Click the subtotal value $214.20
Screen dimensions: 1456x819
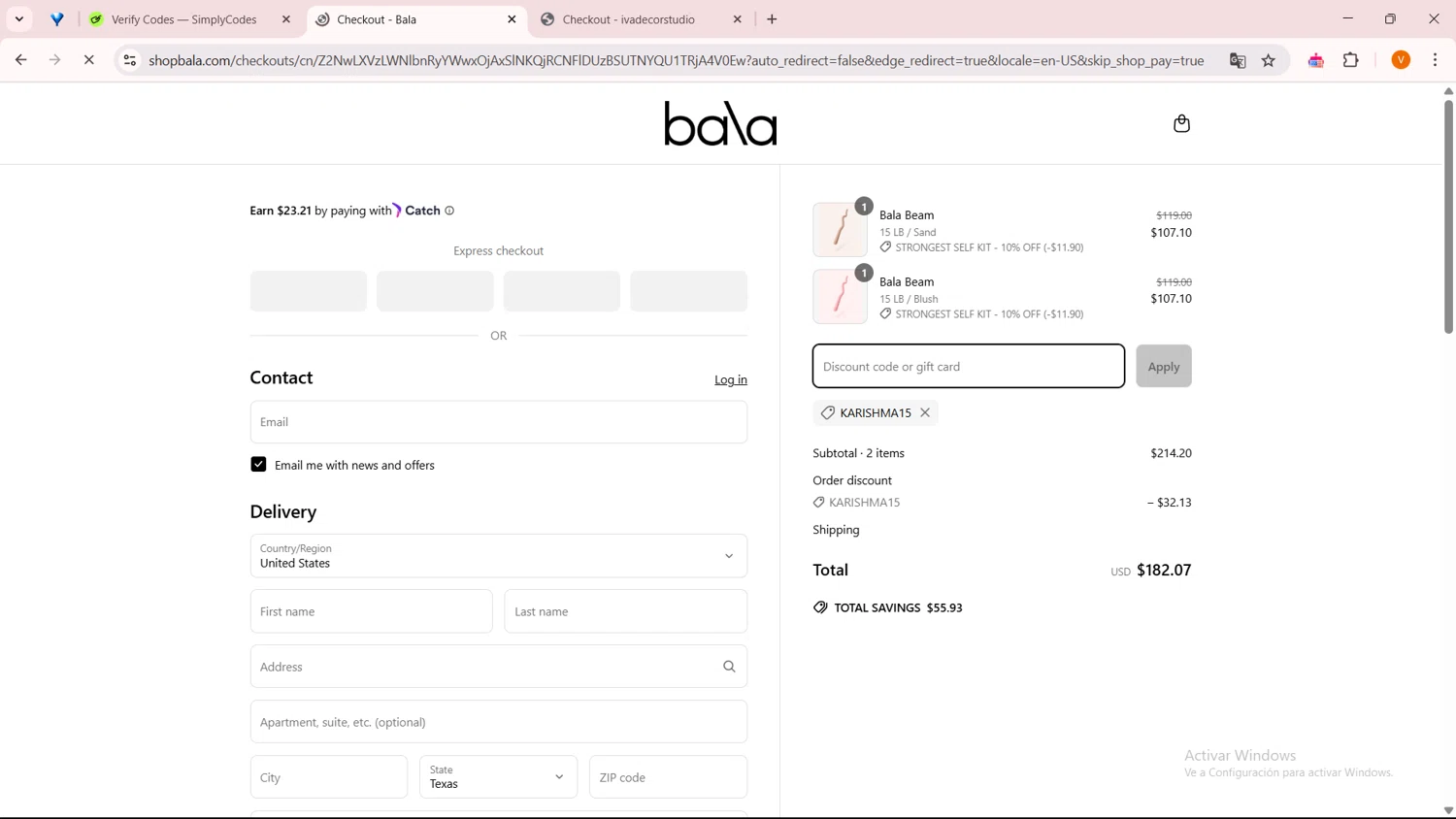(x=1171, y=453)
